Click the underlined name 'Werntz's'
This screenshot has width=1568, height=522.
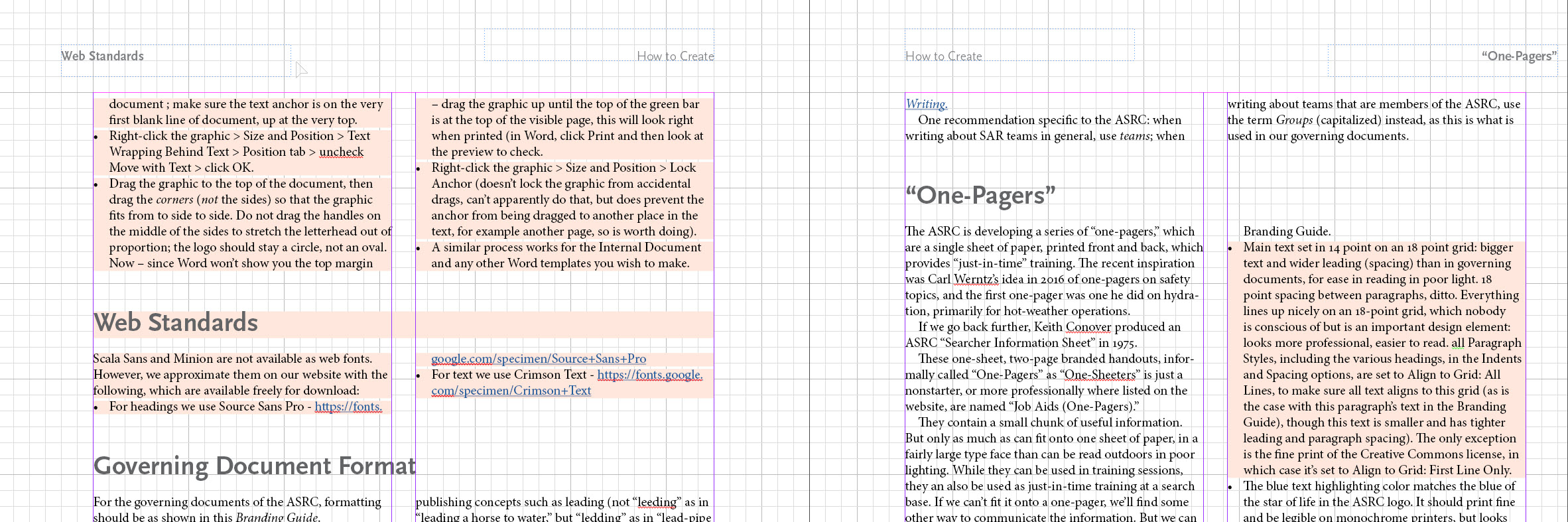[x=976, y=279]
